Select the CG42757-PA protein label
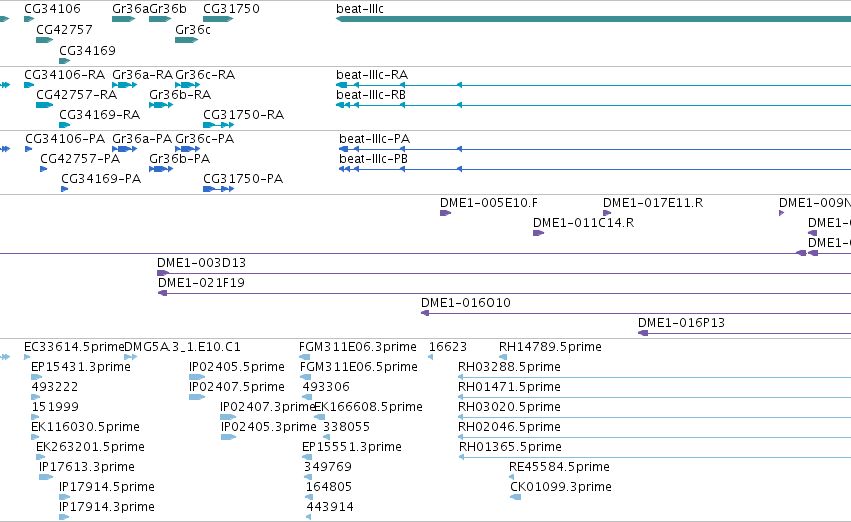The image size is (851, 522). click(80, 158)
